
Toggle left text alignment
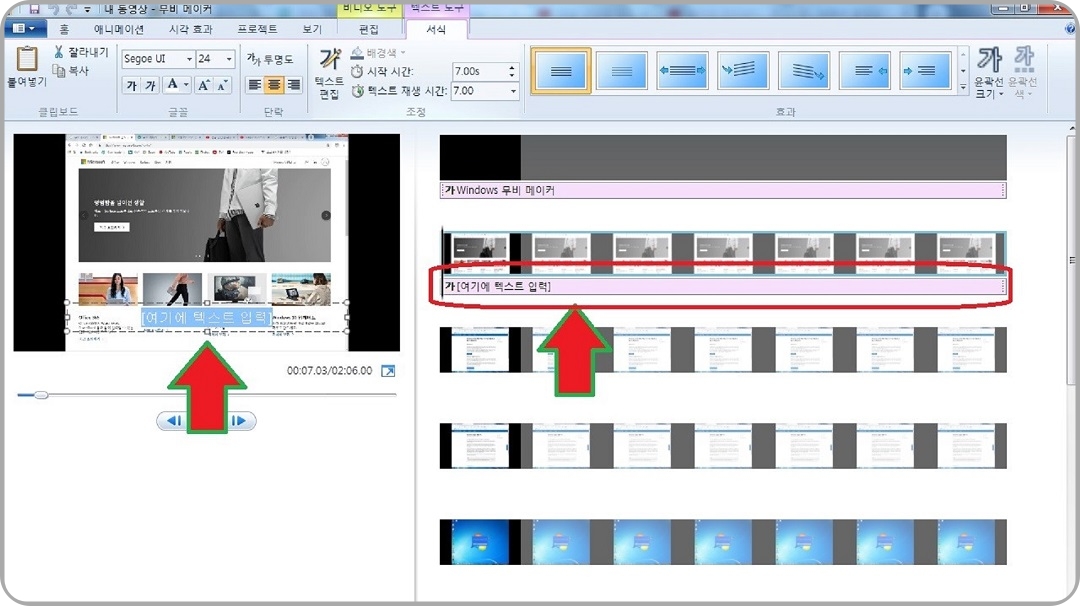coord(255,85)
